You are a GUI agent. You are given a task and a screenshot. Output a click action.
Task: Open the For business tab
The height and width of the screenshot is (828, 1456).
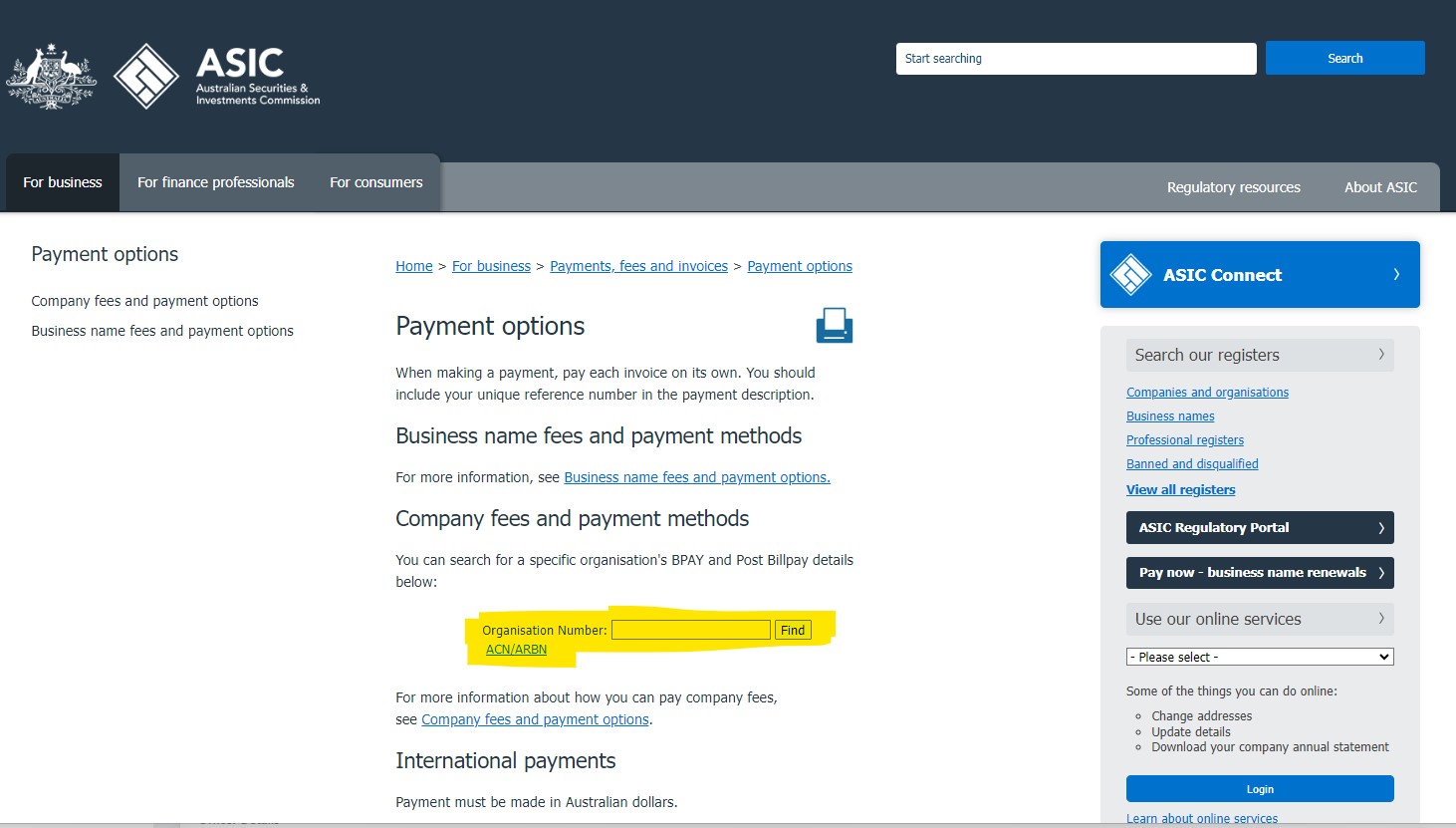click(x=63, y=182)
